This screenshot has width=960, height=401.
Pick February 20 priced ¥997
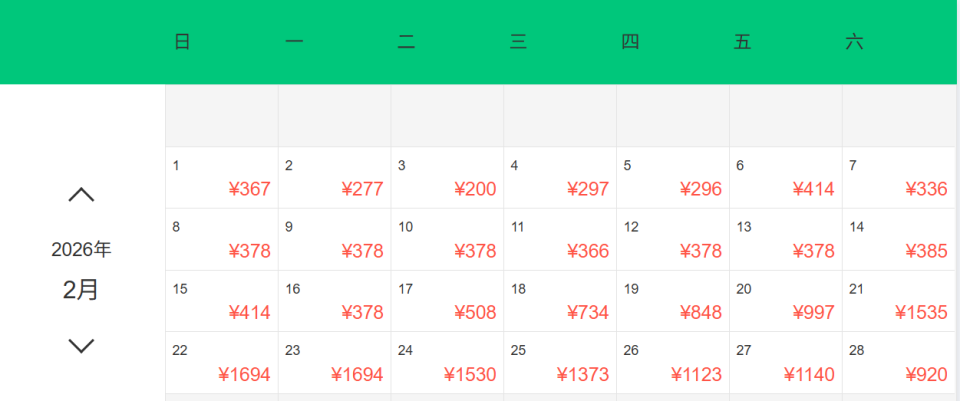pyautogui.click(x=786, y=301)
